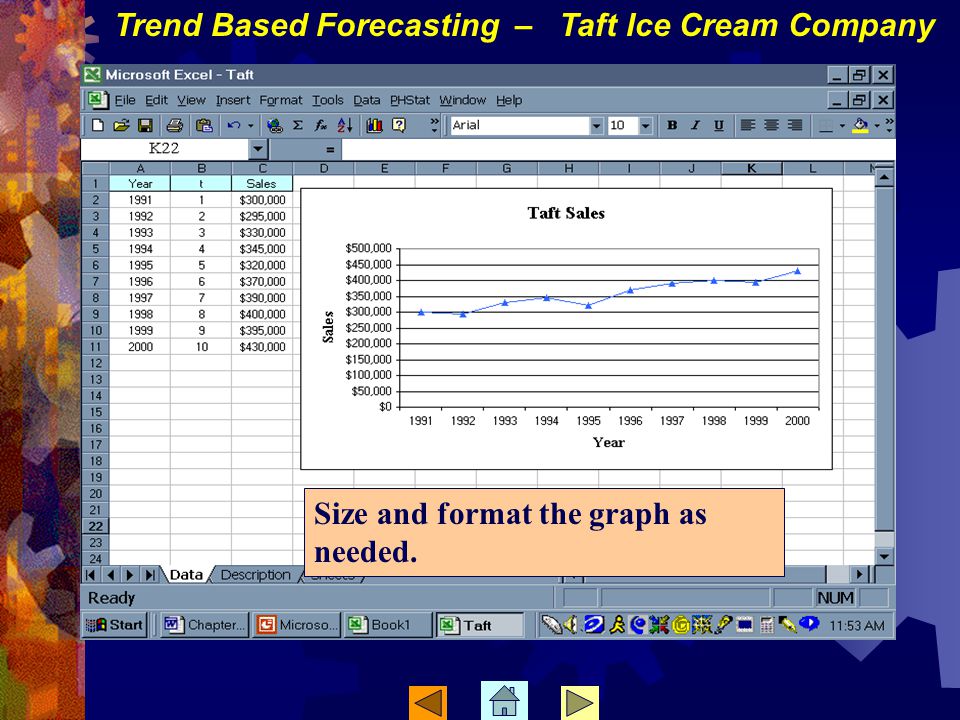Switch to the Description sheet tab
Screen dimensions: 960x720
click(x=255, y=575)
